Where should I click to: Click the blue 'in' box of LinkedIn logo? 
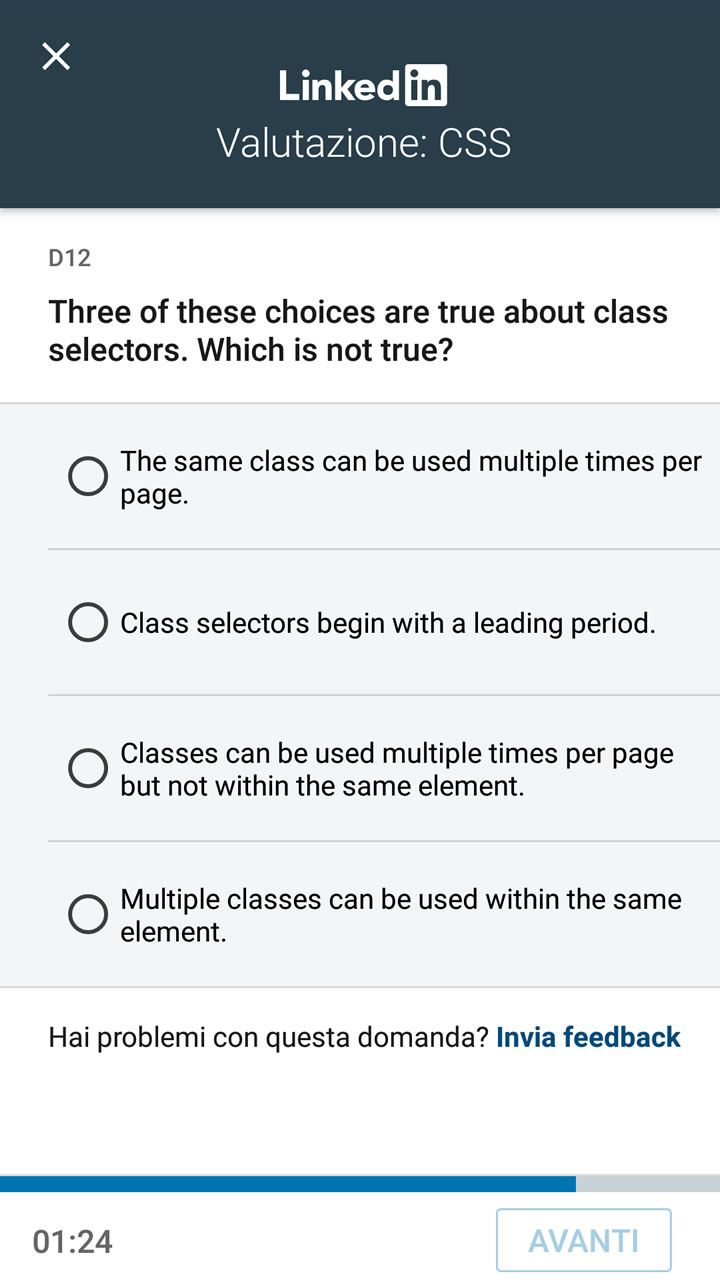425,87
